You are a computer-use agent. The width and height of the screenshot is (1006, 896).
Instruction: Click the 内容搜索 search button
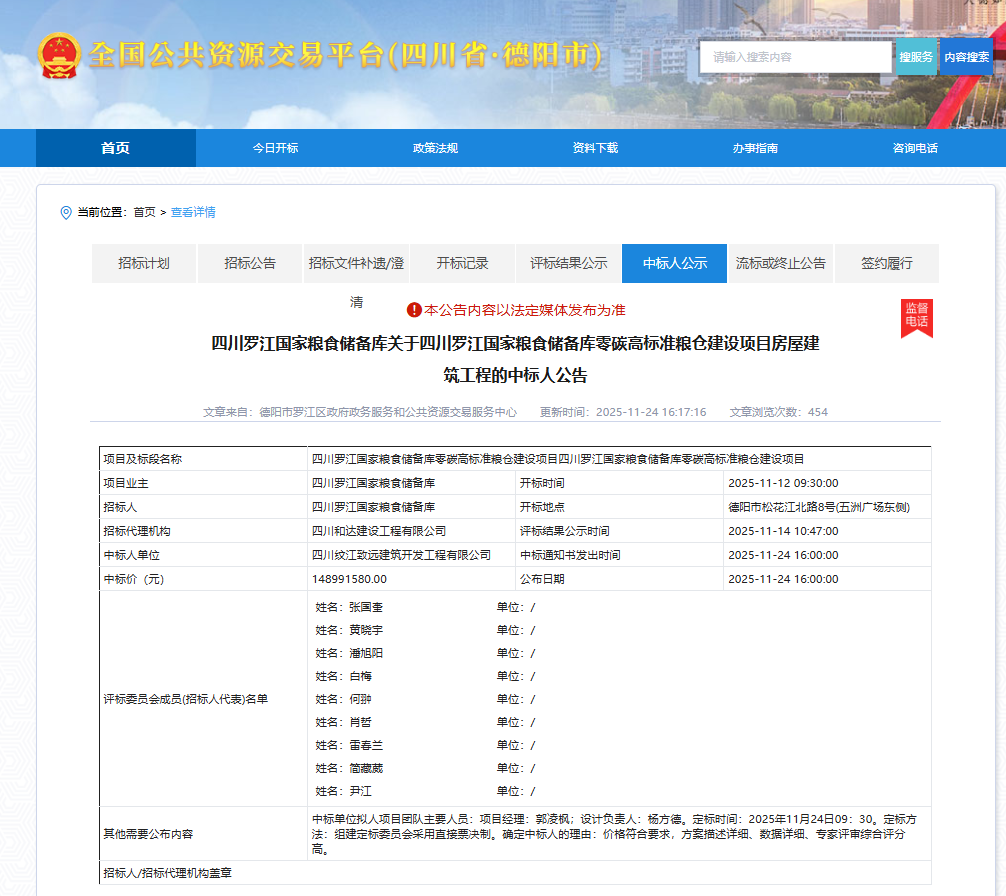click(968, 57)
